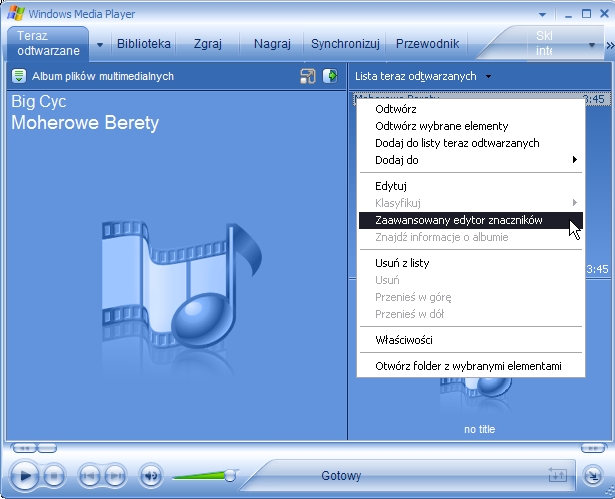Open the Nagraj tab

pyautogui.click(x=272, y=44)
